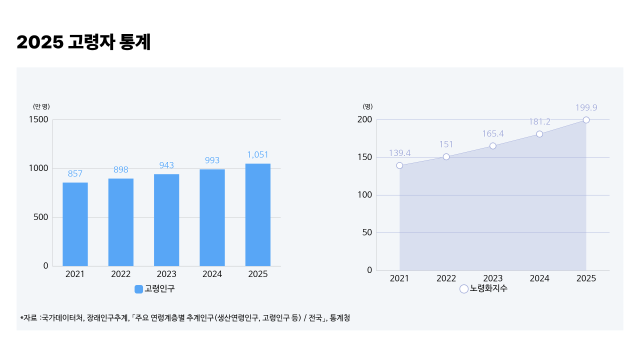Viewport: 640px width, 360px height.
Task: Click the 2025 data point on the line chart
Action: pos(586,120)
